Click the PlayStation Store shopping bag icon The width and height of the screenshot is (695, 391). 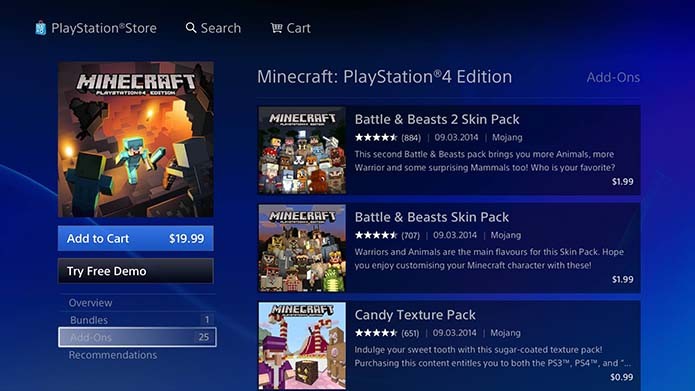40,28
